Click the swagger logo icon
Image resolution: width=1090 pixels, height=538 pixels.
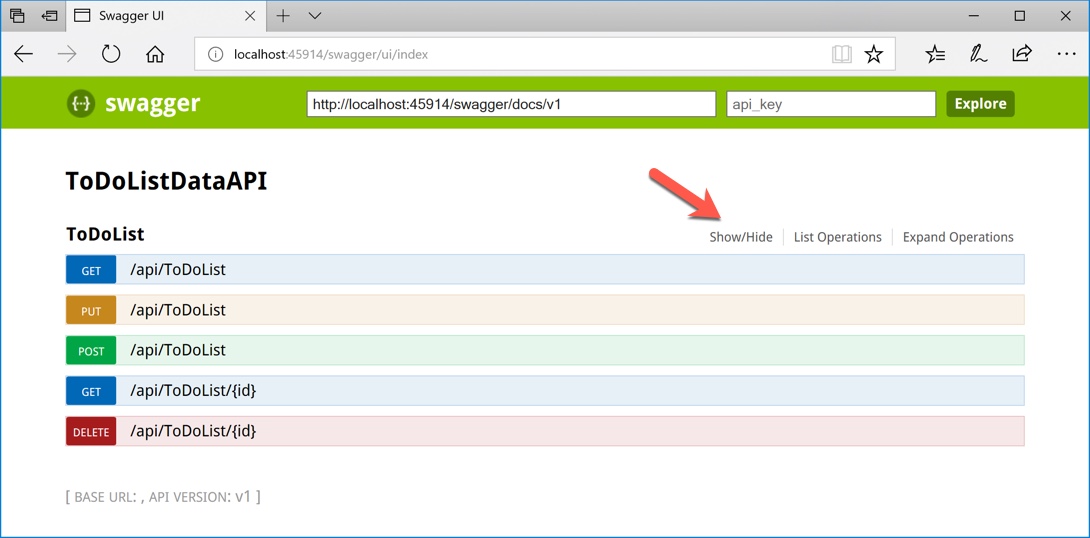(x=81, y=104)
